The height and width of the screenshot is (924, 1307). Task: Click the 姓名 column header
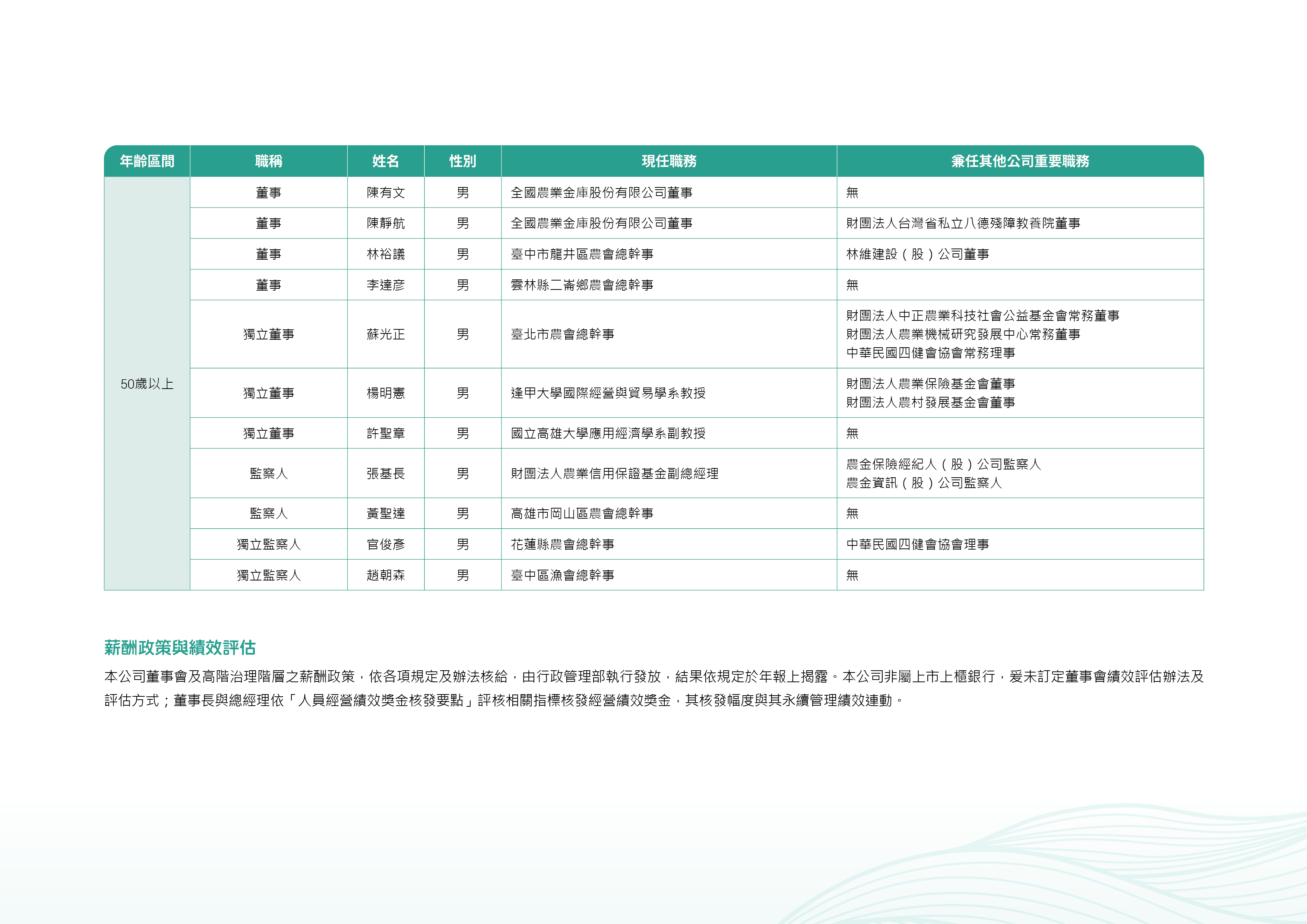pyautogui.click(x=385, y=161)
